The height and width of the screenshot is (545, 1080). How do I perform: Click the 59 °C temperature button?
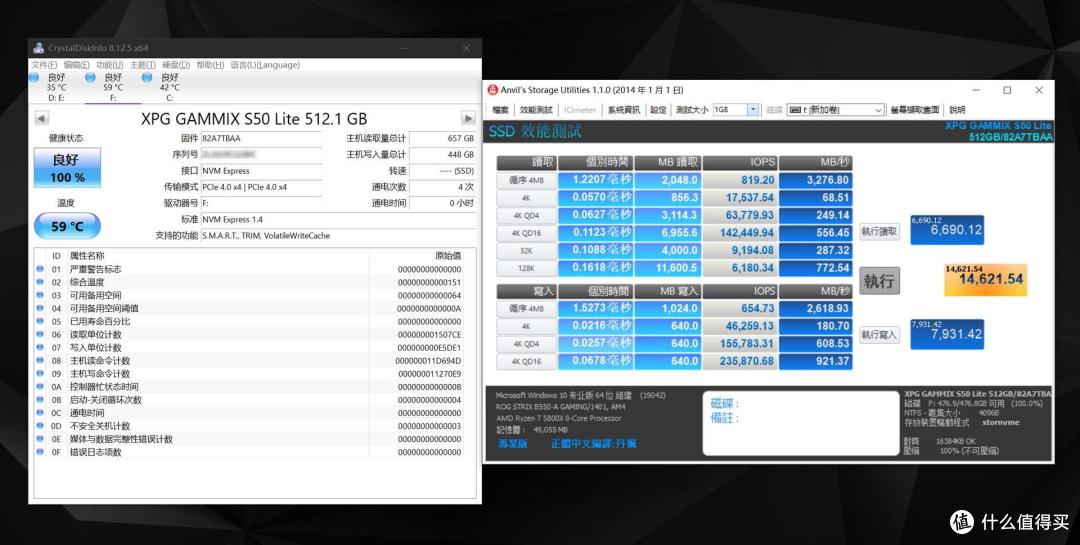click(68, 226)
